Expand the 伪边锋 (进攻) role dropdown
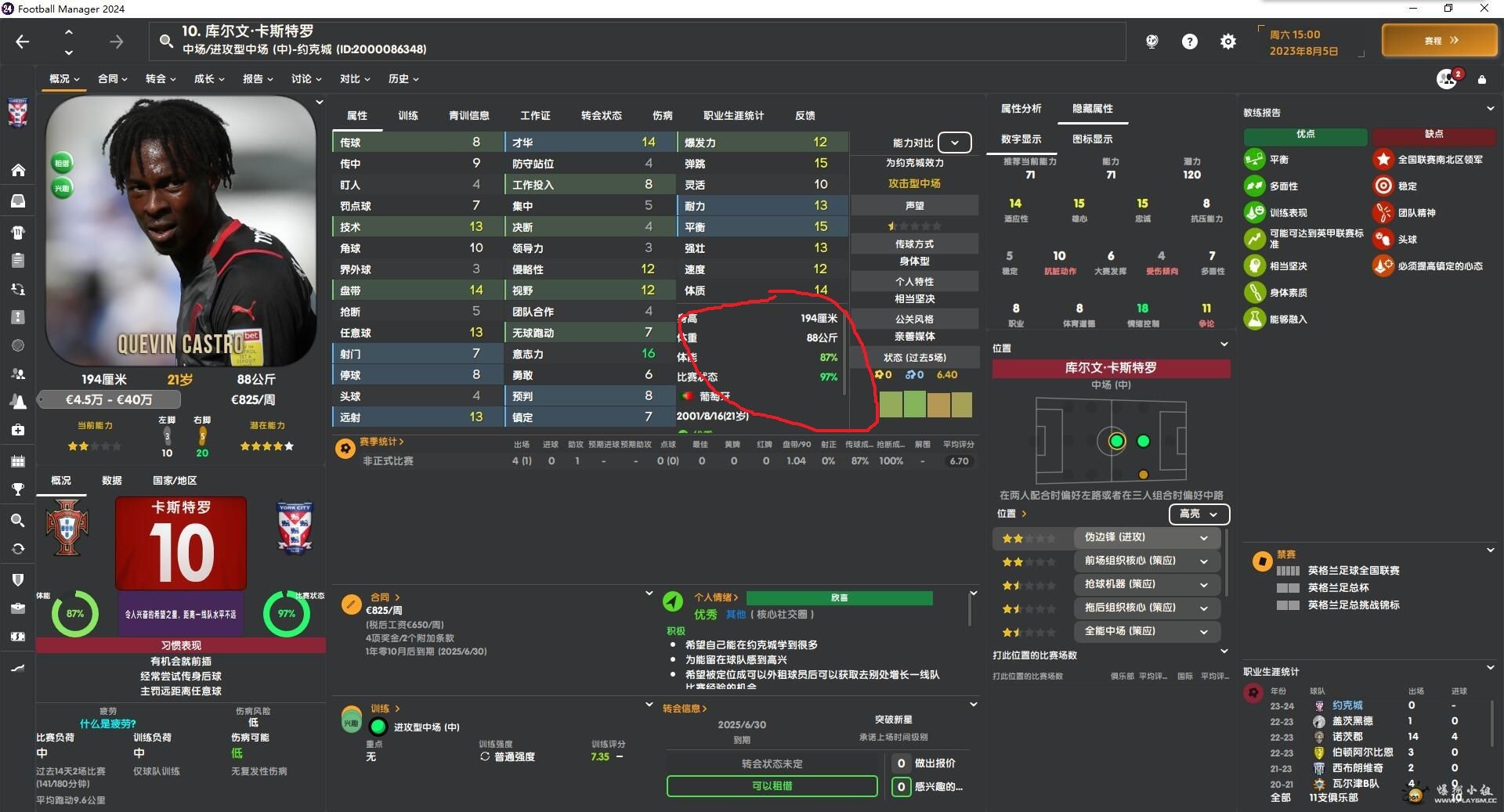 1204,538
